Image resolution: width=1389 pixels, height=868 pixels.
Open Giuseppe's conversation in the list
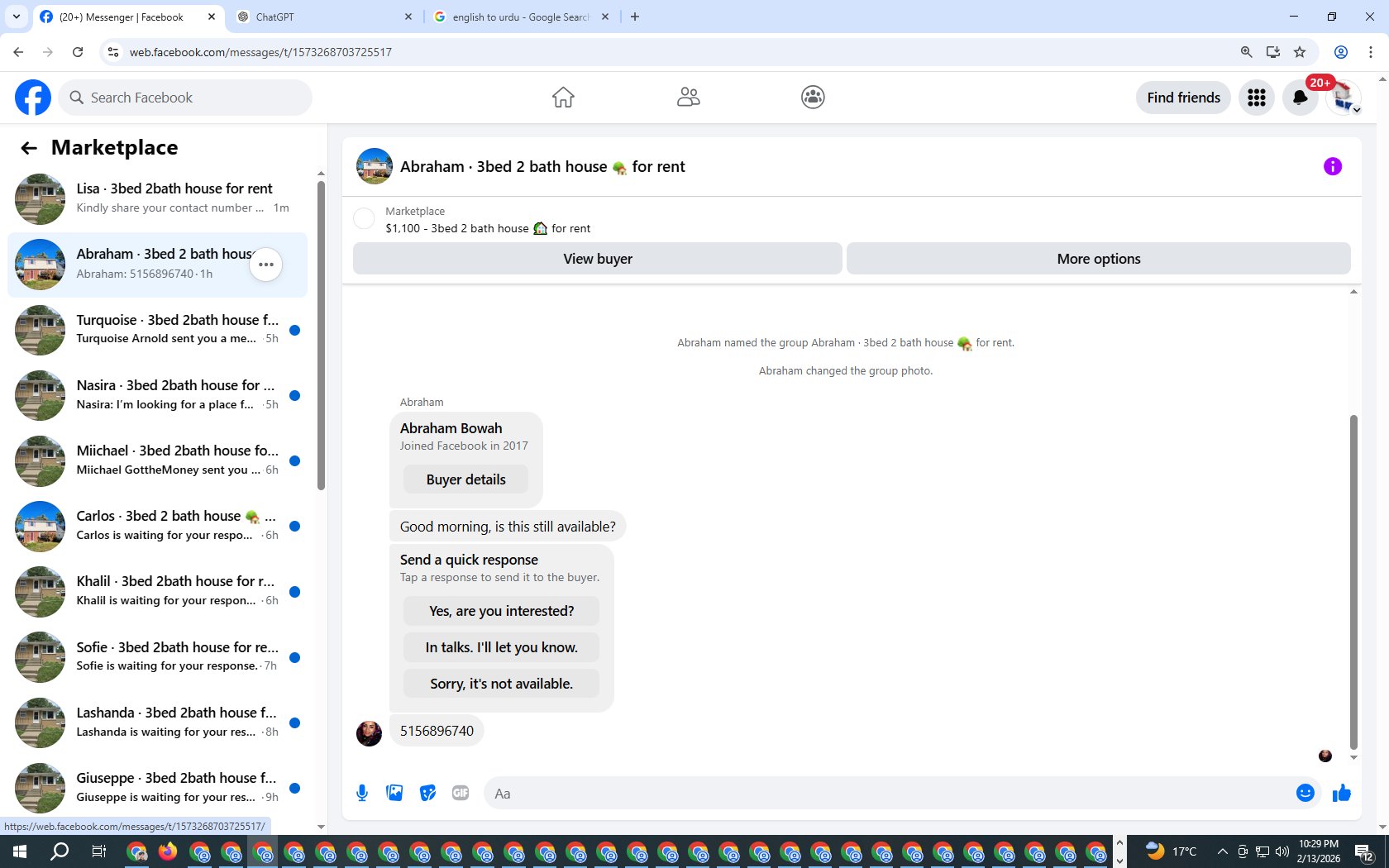[157, 788]
